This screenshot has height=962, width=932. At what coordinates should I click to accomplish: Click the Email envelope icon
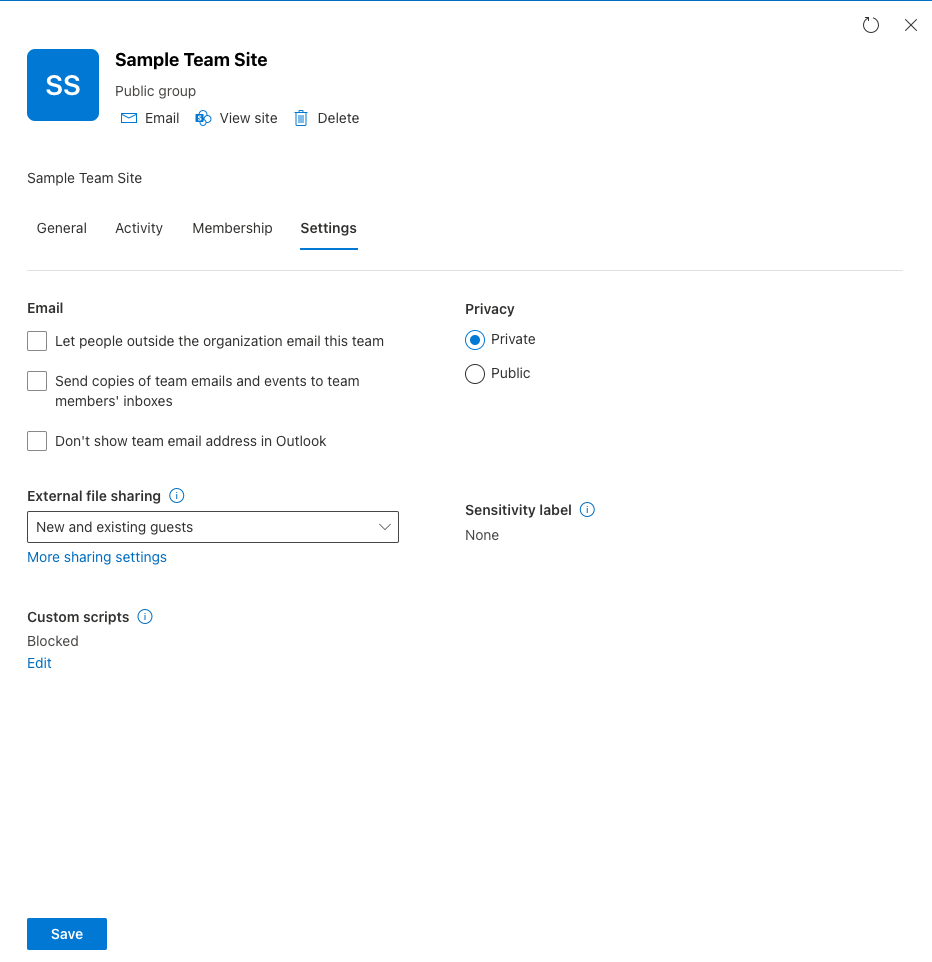[129, 118]
